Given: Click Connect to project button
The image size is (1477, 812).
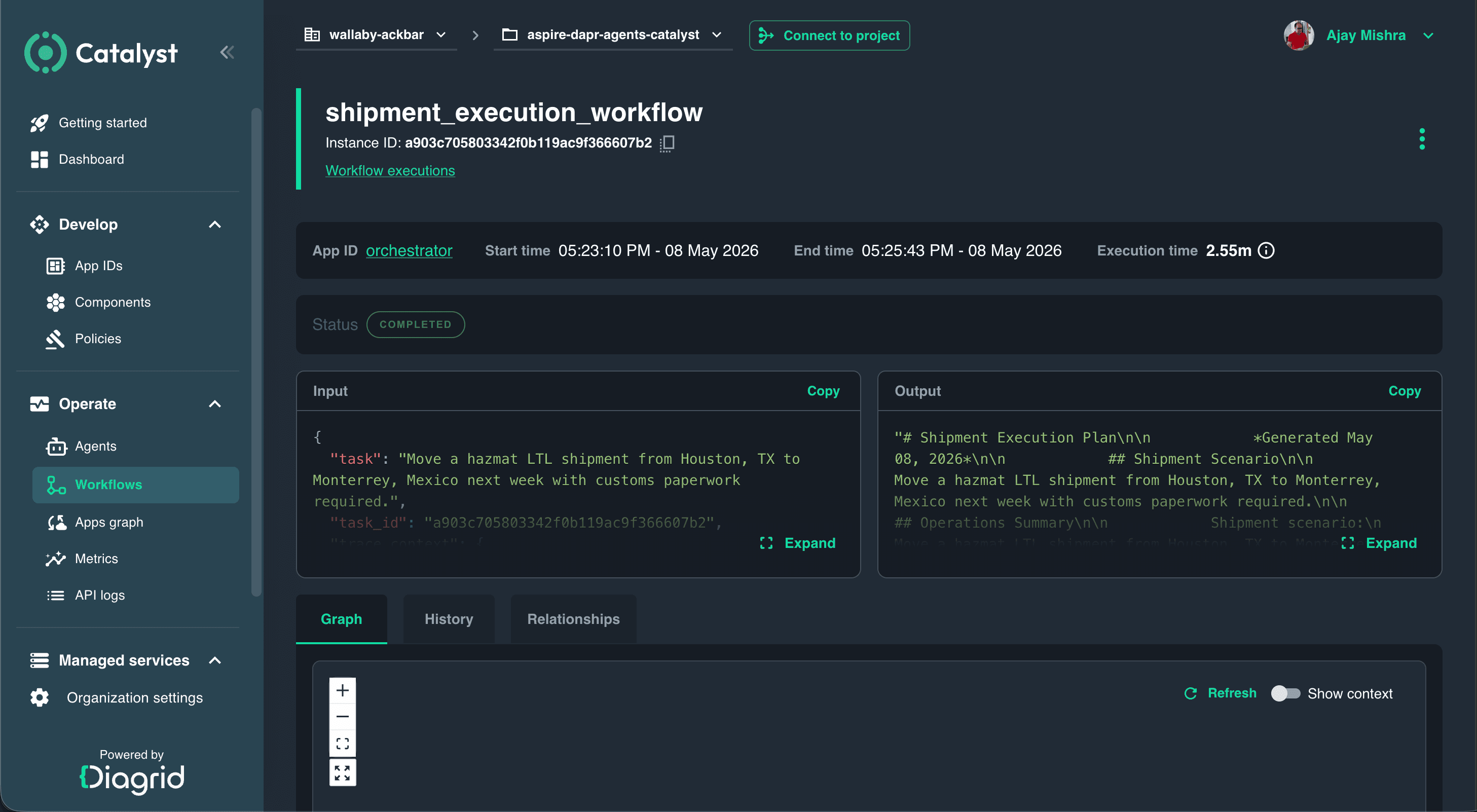Looking at the screenshot, I should pos(829,35).
